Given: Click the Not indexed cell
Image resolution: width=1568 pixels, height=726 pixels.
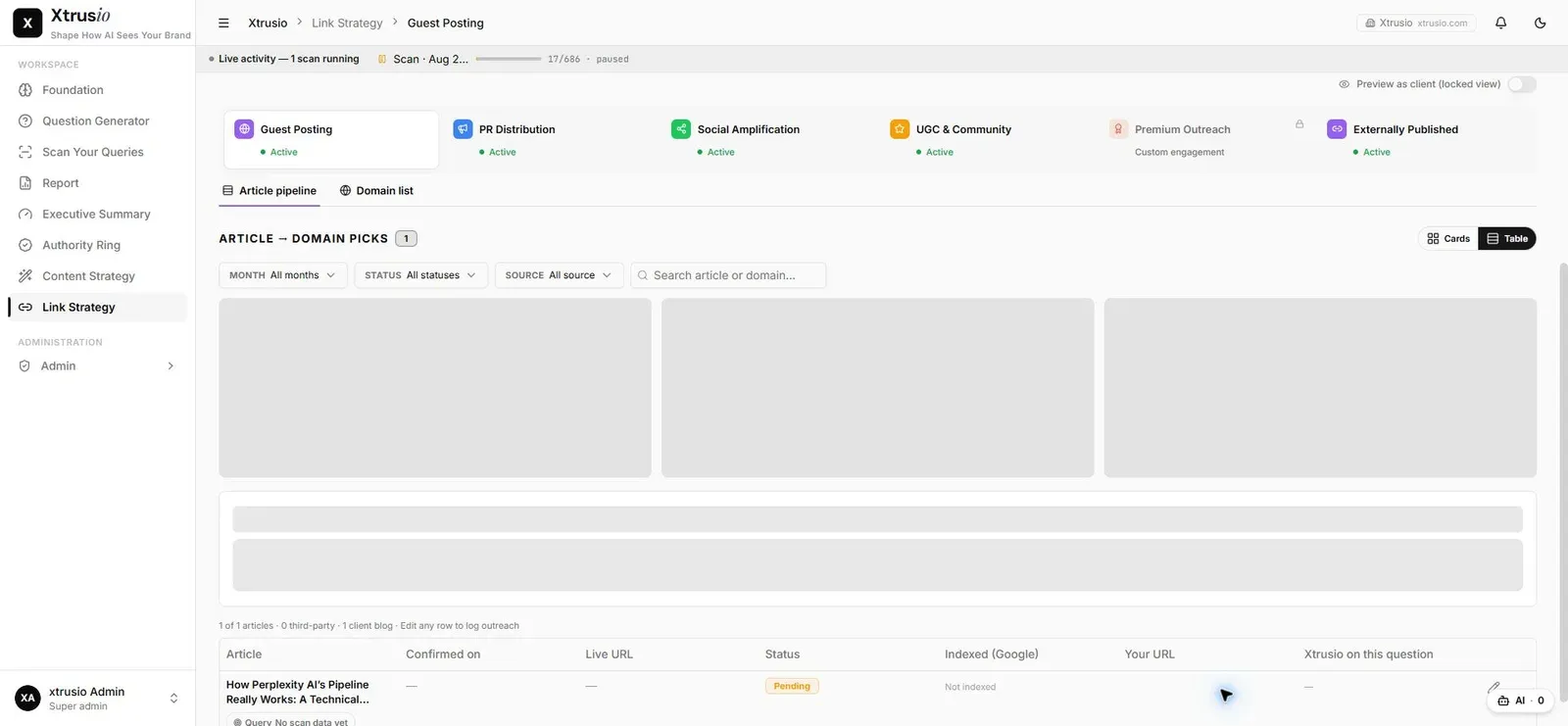Looking at the screenshot, I should point(970,687).
